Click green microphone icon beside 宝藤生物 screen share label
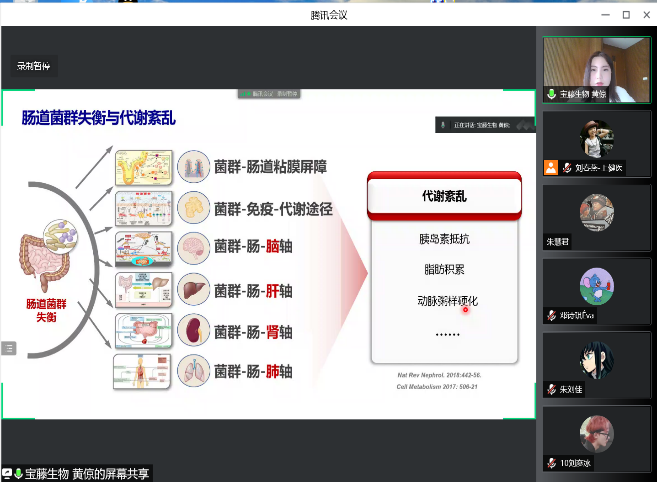Image resolution: width=657 pixels, height=482 pixels. click(x=18, y=473)
